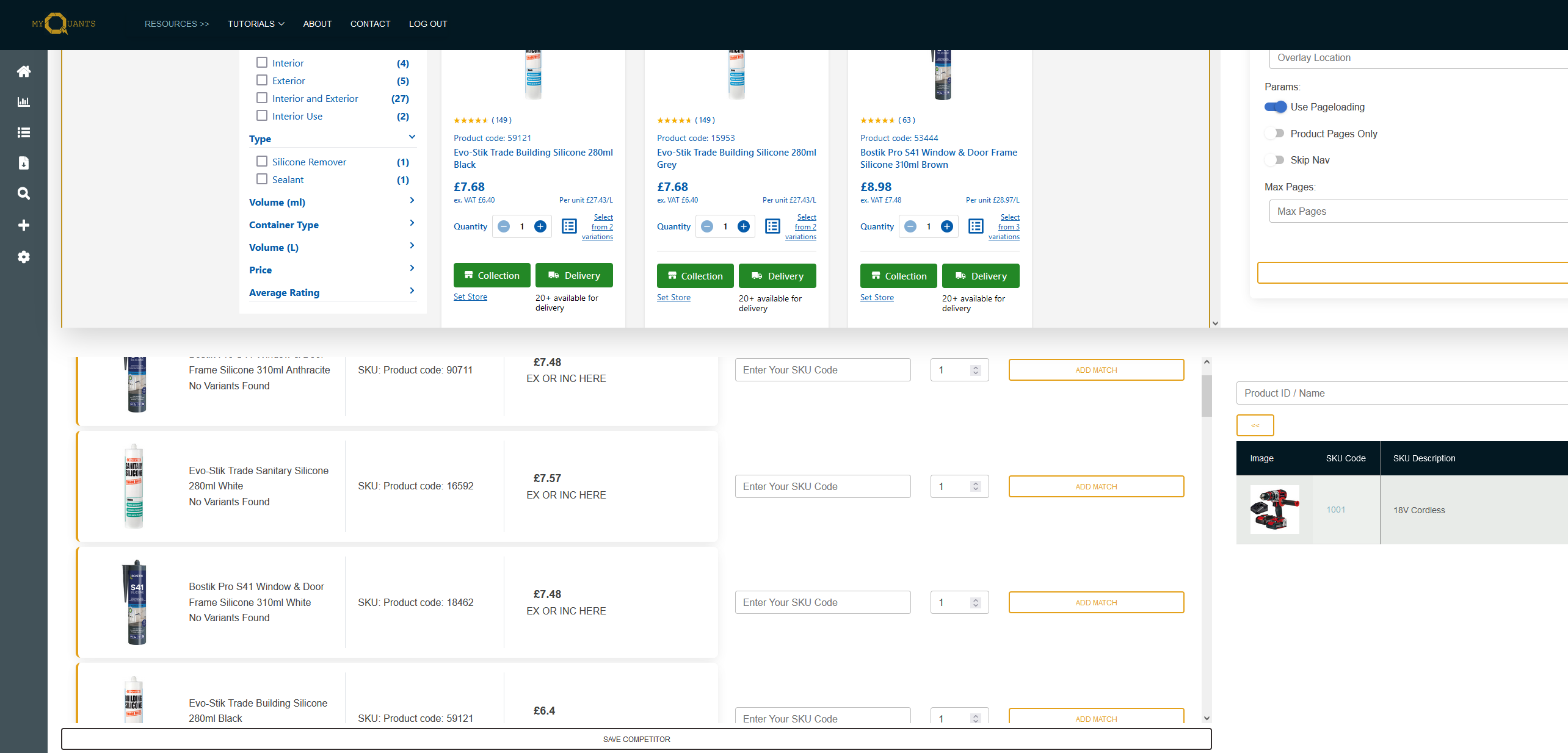Decrease quantity for Evo-Stik Grey product

point(707,226)
